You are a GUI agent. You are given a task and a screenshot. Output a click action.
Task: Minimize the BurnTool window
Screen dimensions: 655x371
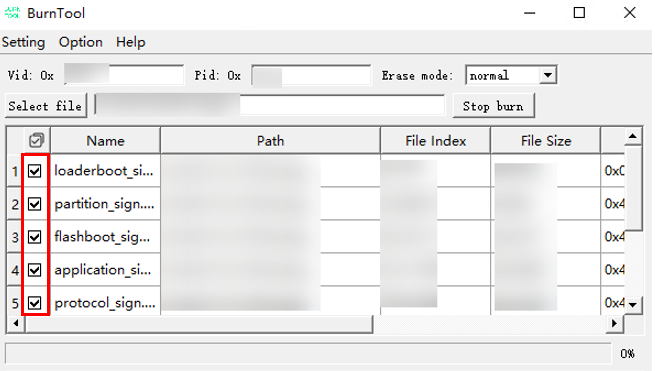[x=530, y=13]
